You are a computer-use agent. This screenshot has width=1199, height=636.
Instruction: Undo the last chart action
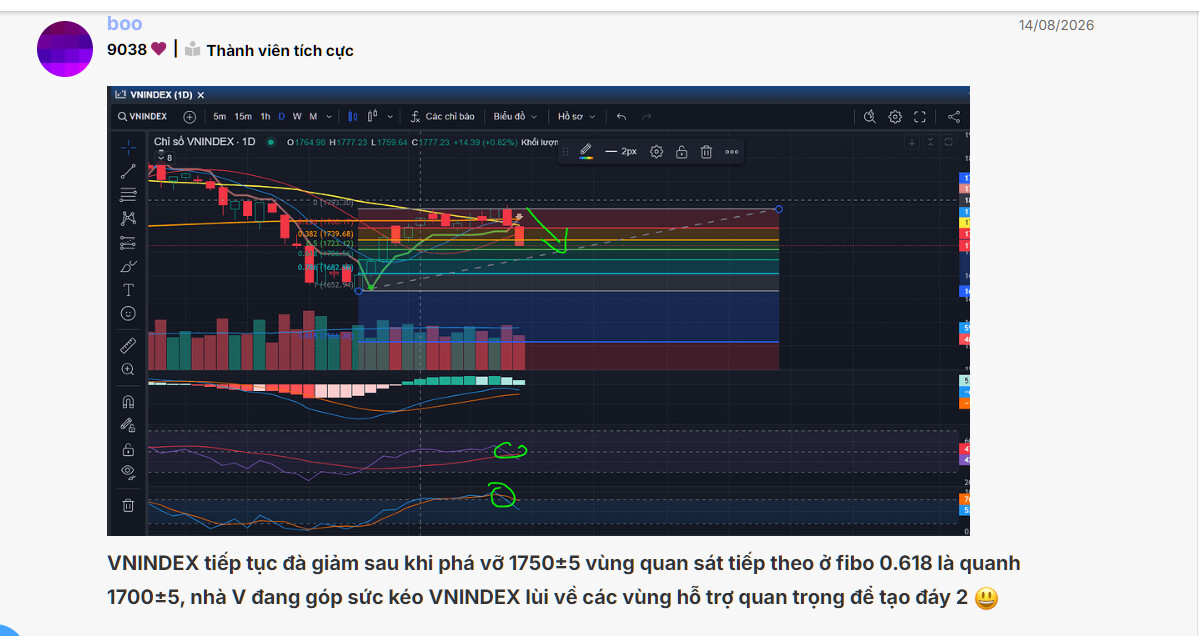pyautogui.click(x=622, y=117)
